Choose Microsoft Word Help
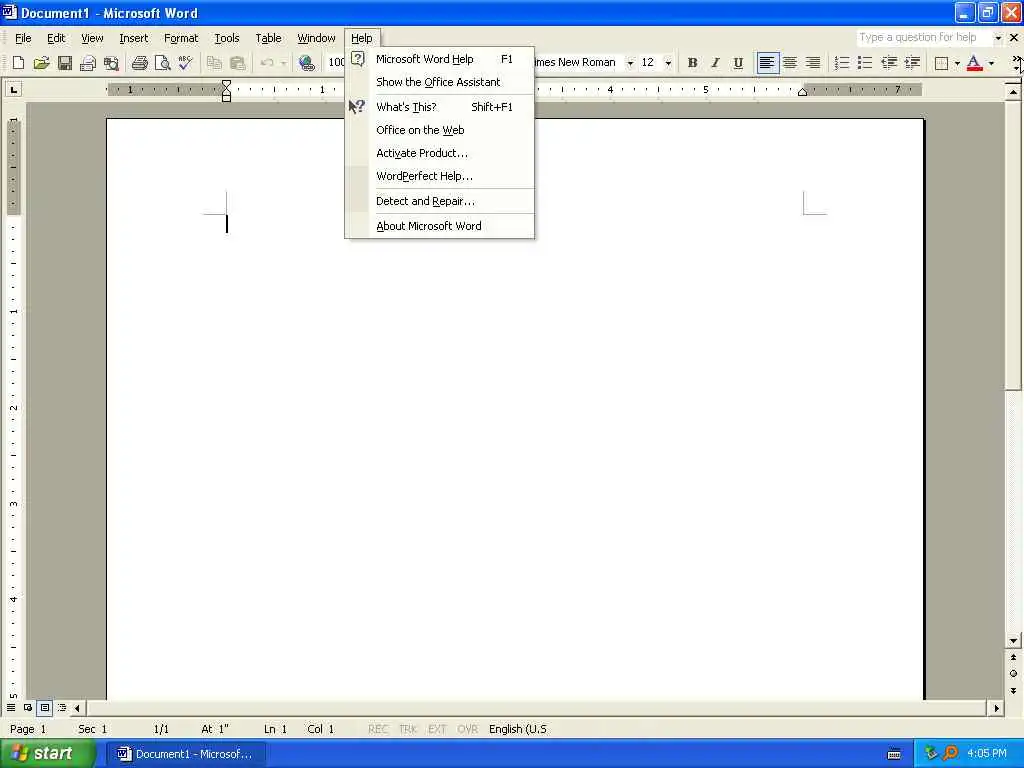Viewport: 1024px width, 768px height. coord(440,59)
